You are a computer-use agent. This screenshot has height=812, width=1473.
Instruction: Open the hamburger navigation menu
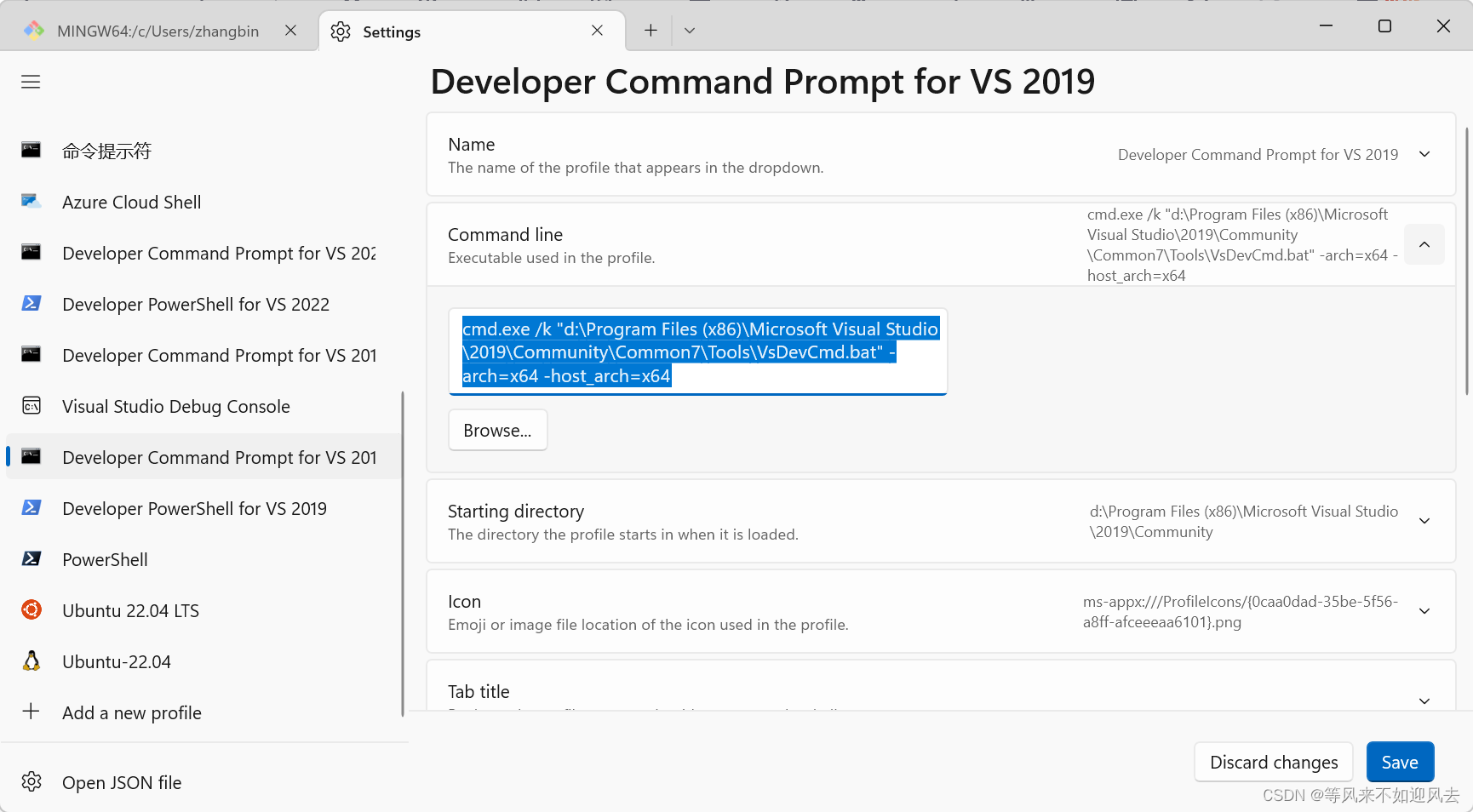click(x=31, y=82)
